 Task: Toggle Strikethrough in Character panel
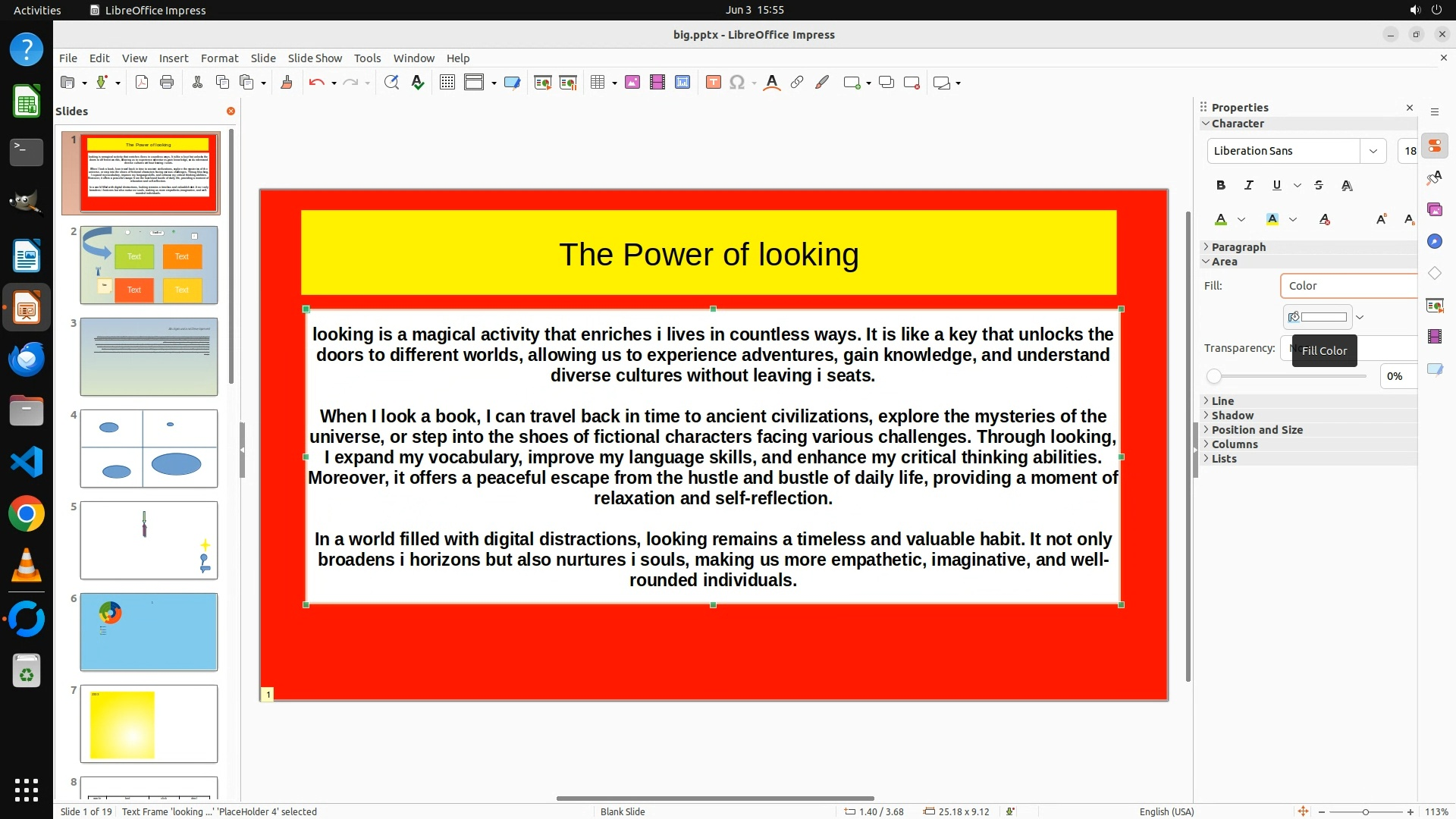(1319, 185)
